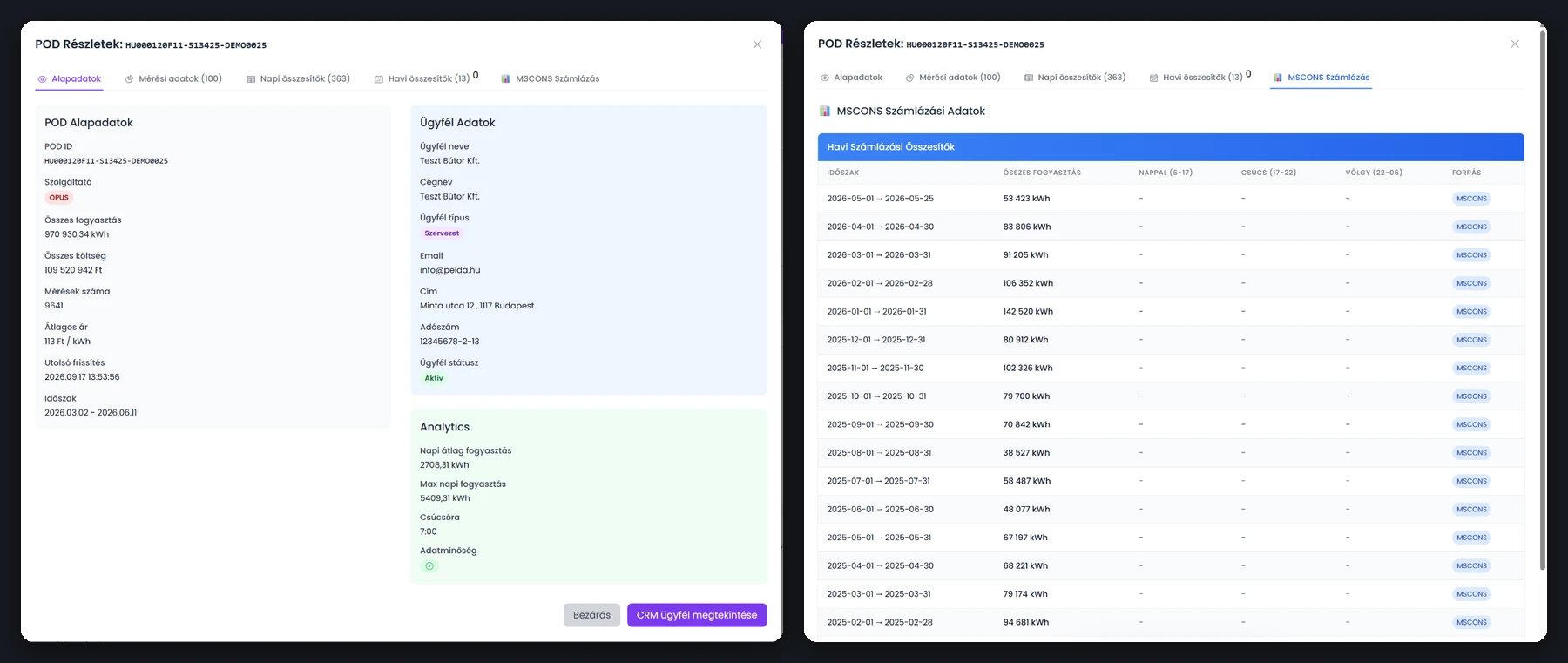Viewport: 1568px width, 663px height.
Task: Click the Nappal (6-17) column header
Action: coord(1166,173)
